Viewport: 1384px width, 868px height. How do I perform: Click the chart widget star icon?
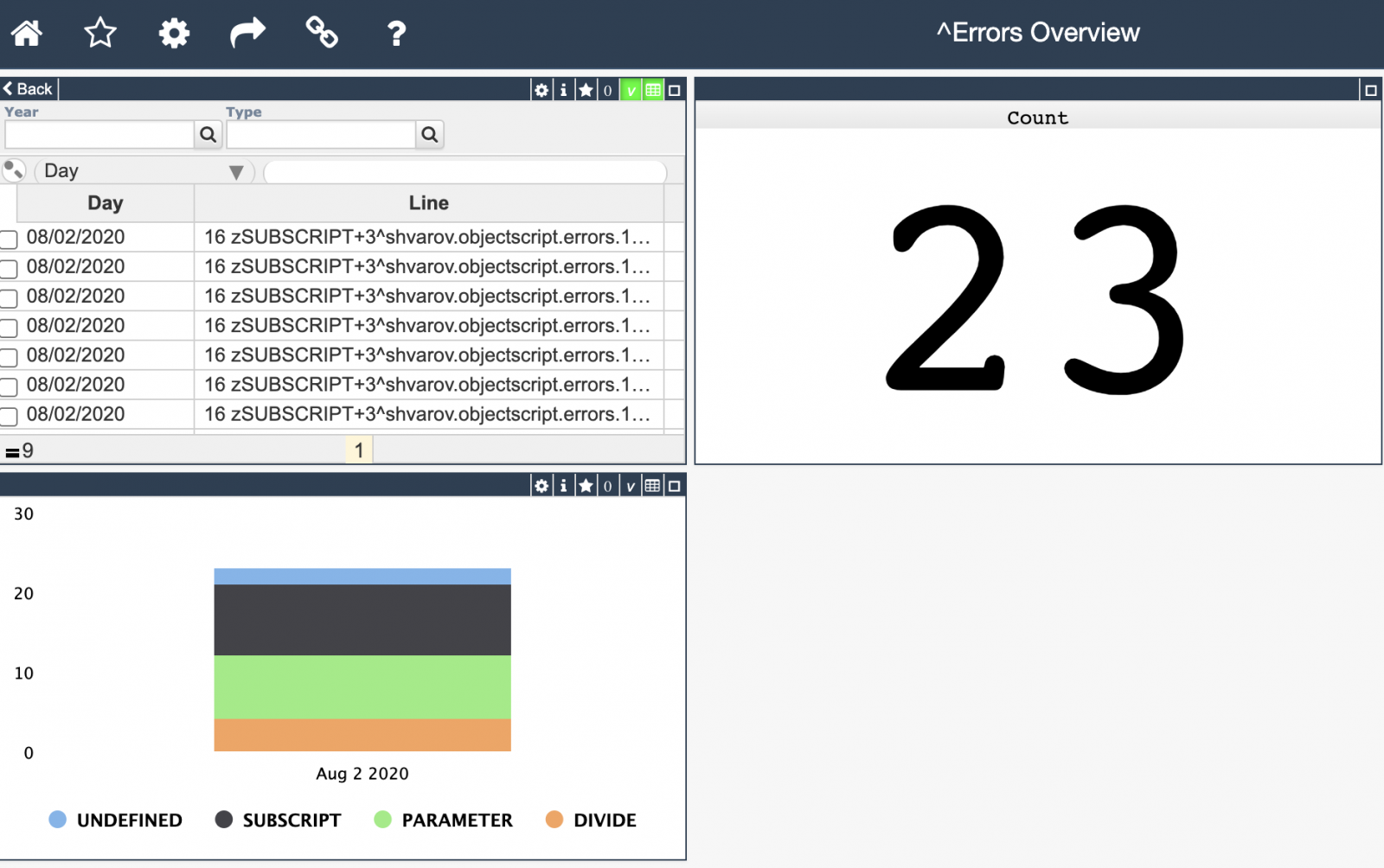click(586, 486)
